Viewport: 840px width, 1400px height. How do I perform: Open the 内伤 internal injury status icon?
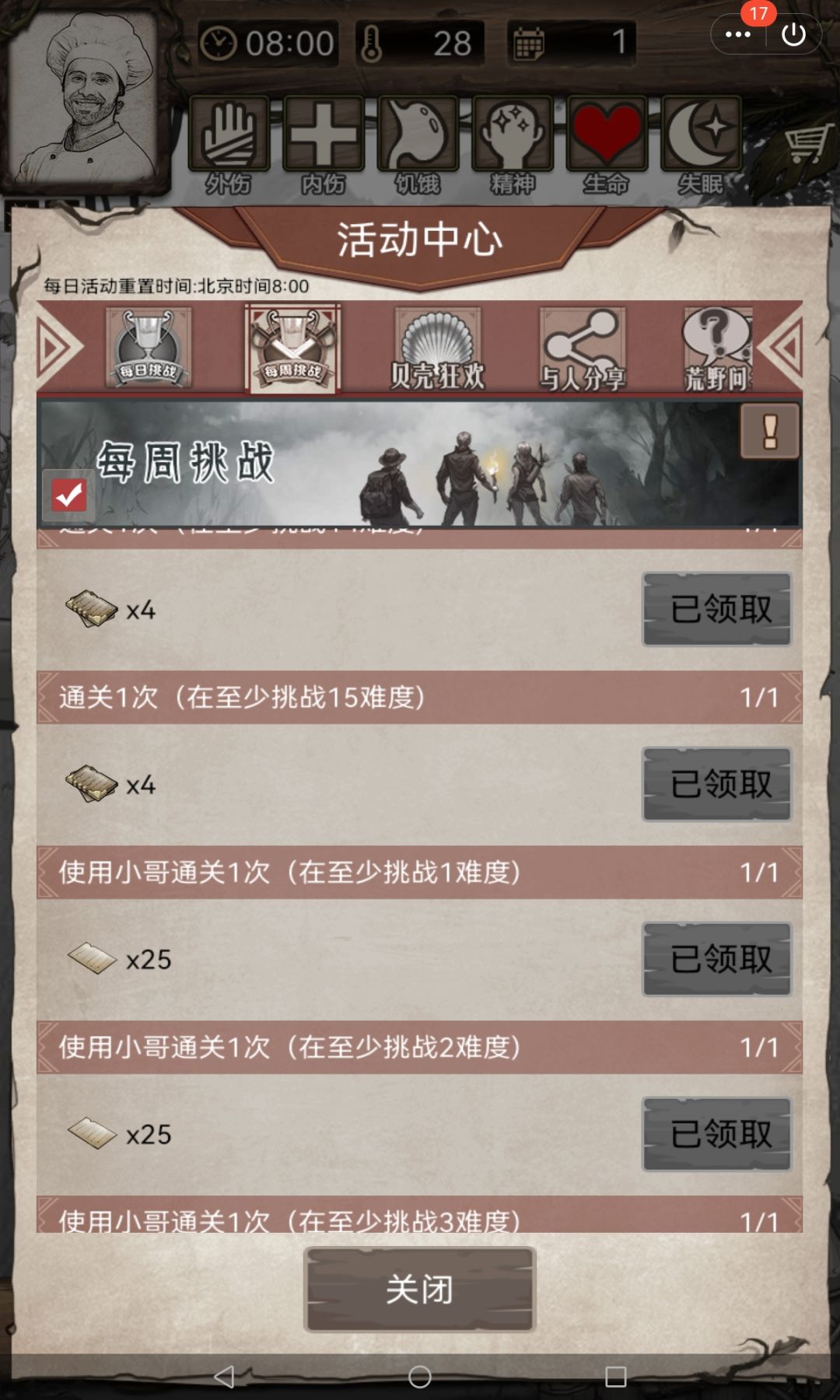pyautogui.click(x=324, y=134)
